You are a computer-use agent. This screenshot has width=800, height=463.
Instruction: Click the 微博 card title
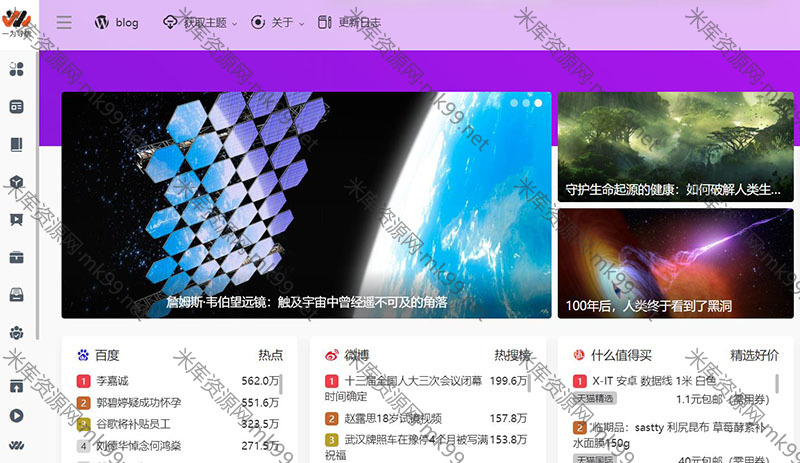click(356, 355)
